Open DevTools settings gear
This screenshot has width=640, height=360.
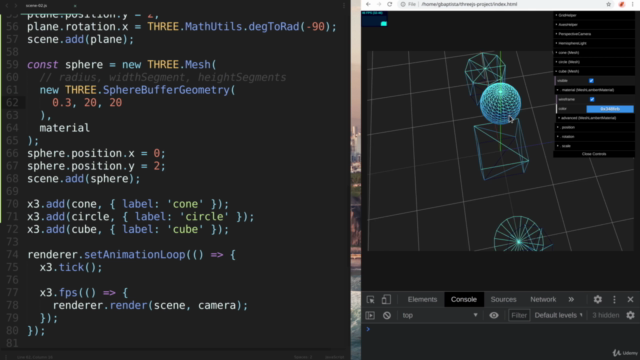[598, 300]
